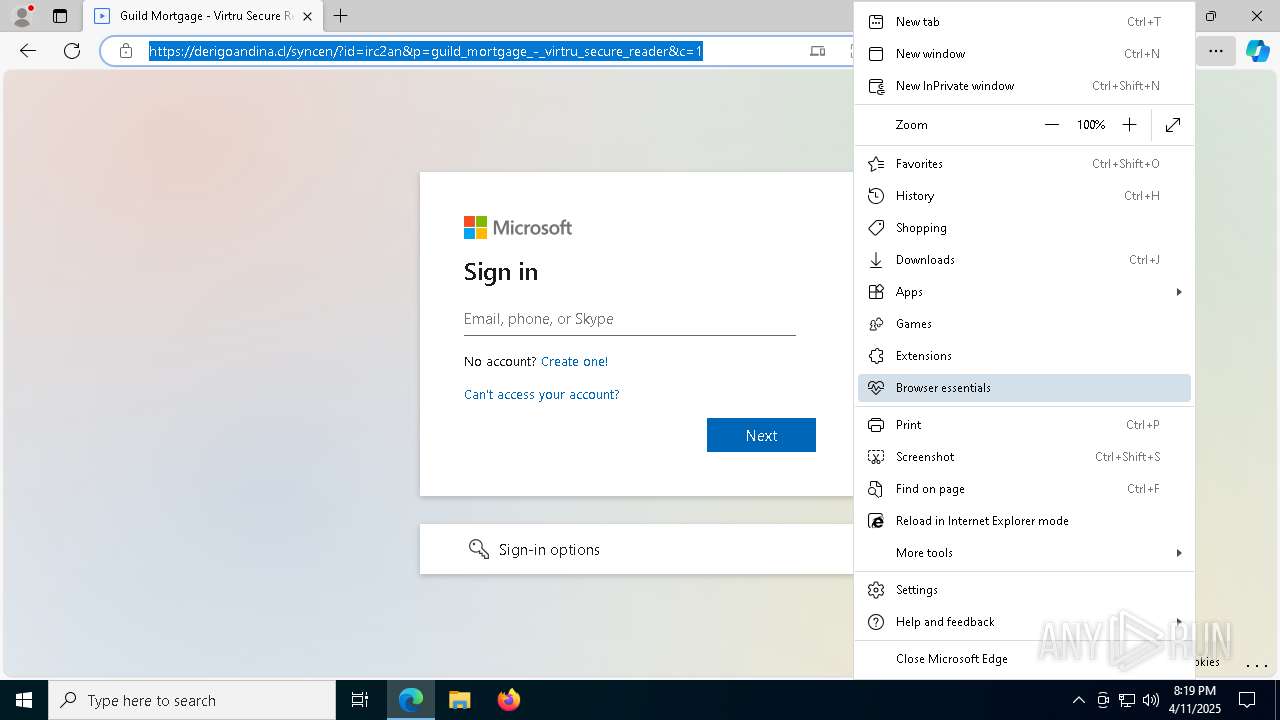Increase zoom with the plus button

[1129, 125]
